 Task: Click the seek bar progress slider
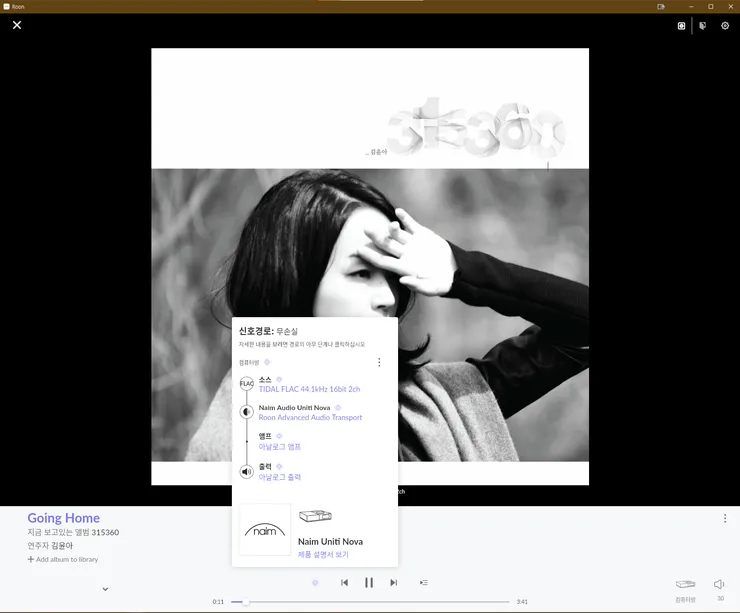click(370, 602)
